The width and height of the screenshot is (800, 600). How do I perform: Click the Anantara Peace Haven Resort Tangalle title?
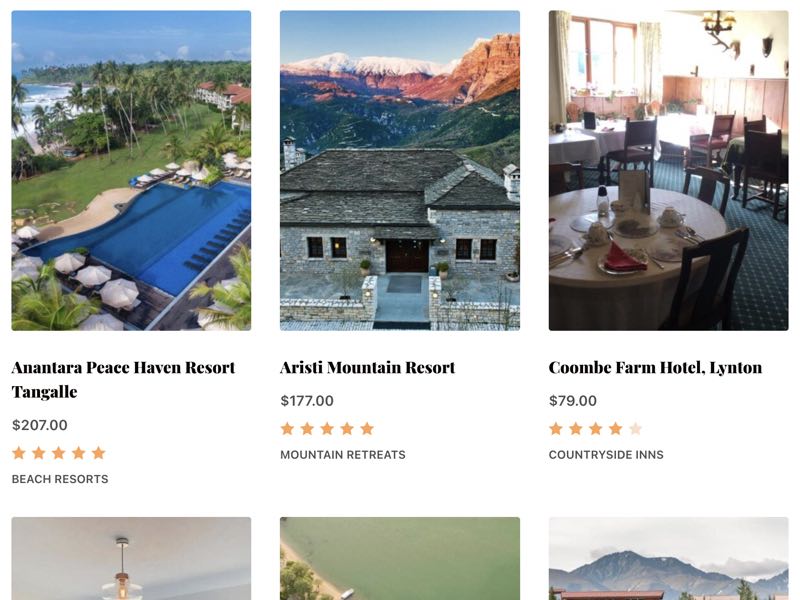pyautogui.click(x=123, y=380)
